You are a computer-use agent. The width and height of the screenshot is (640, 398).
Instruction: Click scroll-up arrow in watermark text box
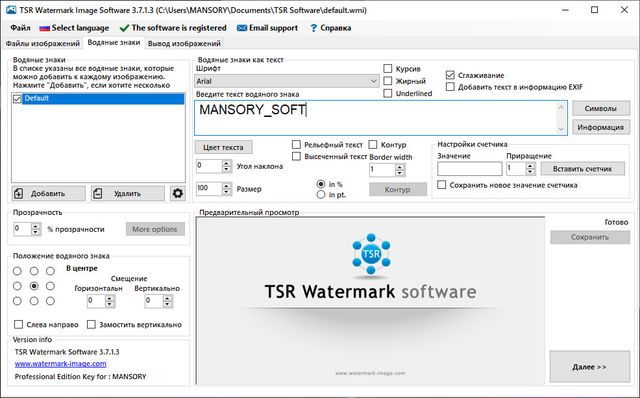[x=561, y=107]
